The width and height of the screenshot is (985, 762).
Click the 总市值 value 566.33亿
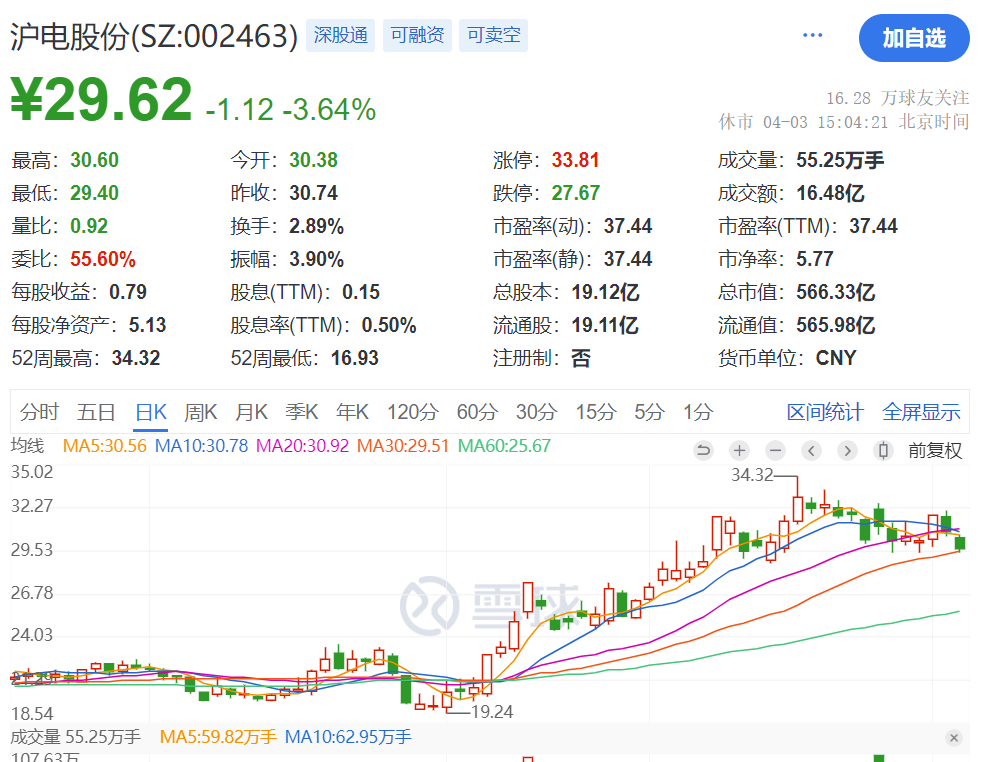tap(835, 292)
